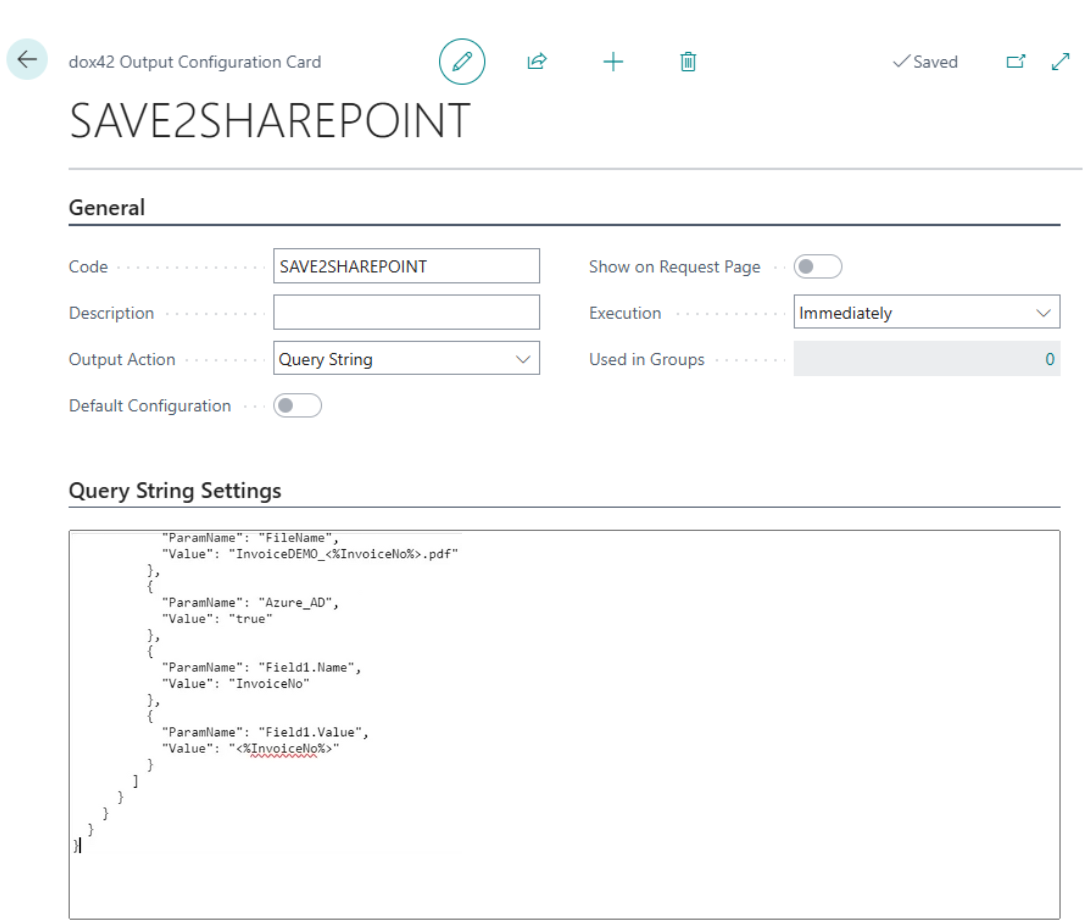Viewport: 1083px width, 924px height.
Task: Toggle Default Configuration switch
Action: tap(298, 405)
